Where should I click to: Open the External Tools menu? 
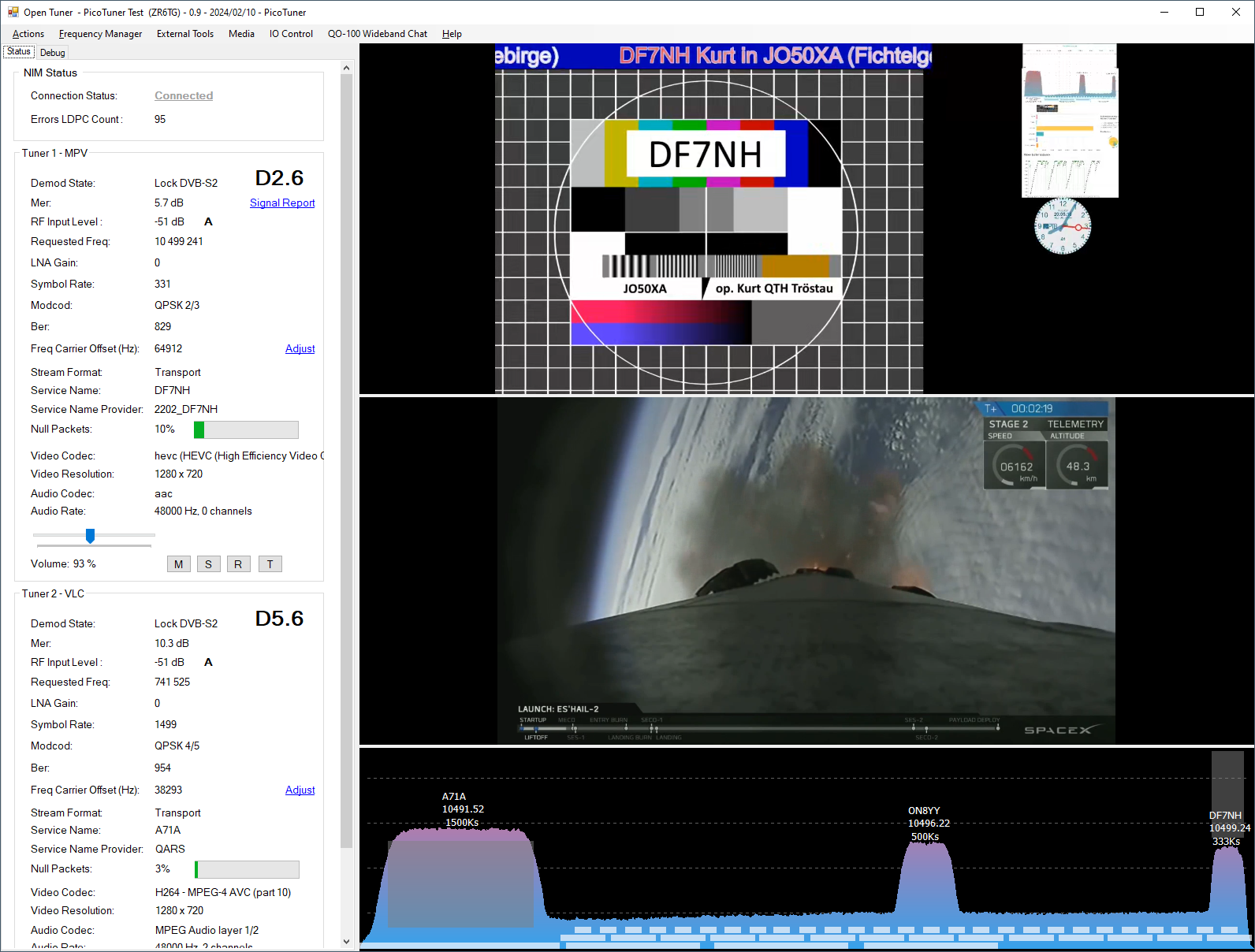click(185, 34)
